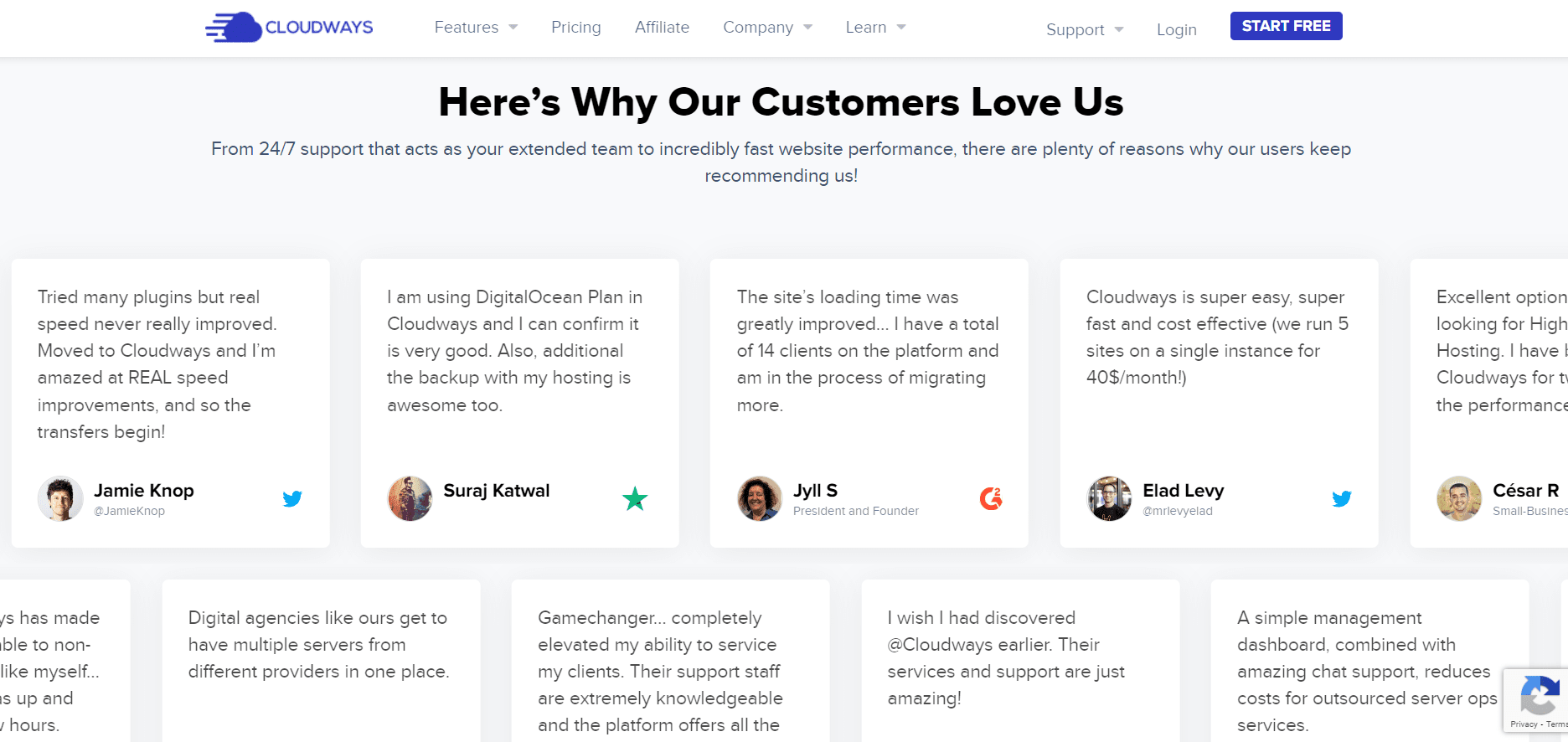Click the G2 logo on Jyll S's review
The height and width of the screenshot is (742, 1568).
click(991, 499)
